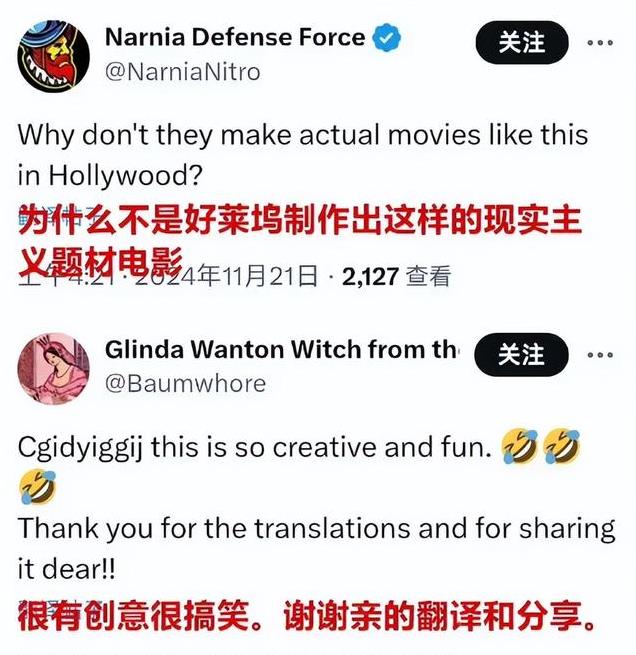Open more options for NarniaNitro tweet
The height and width of the screenshot is (655, 636).
600,43
